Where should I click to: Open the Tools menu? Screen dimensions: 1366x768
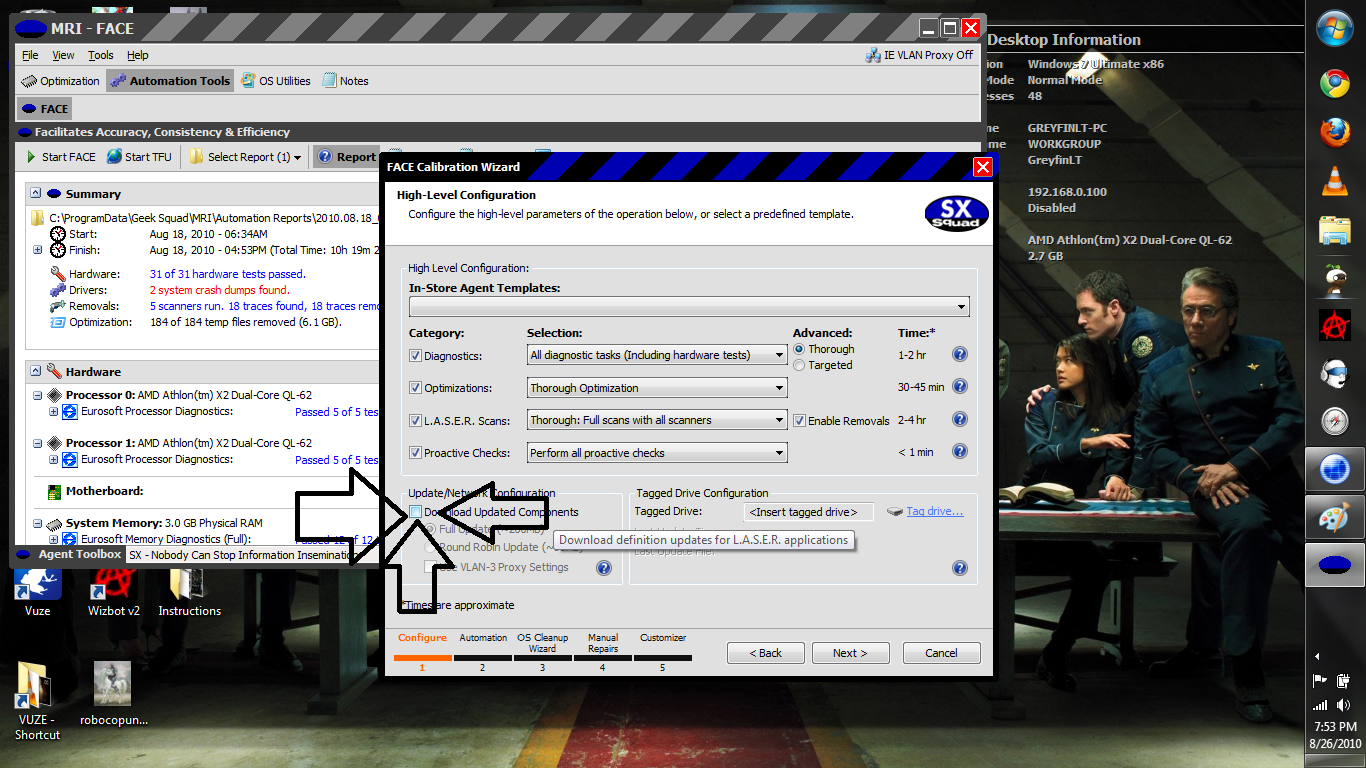tap(101, 55)
